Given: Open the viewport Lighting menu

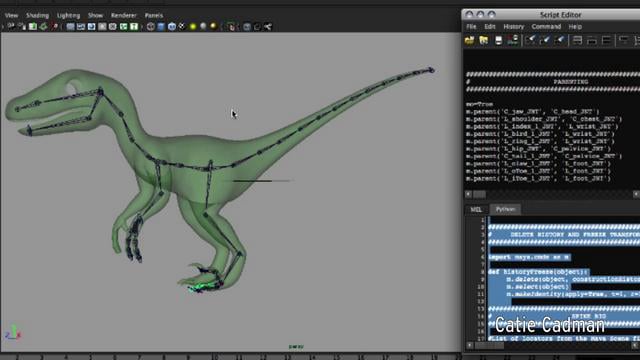Looking at the screenshot, I should pos(69,16).
